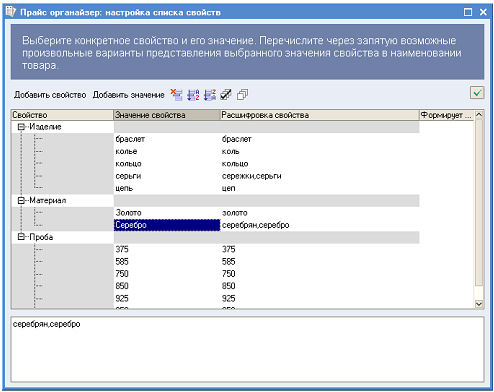Select value 850 in Значение свойства column
Image resolution: width=494 pixels, height=392 pixels.
(167, 286)
